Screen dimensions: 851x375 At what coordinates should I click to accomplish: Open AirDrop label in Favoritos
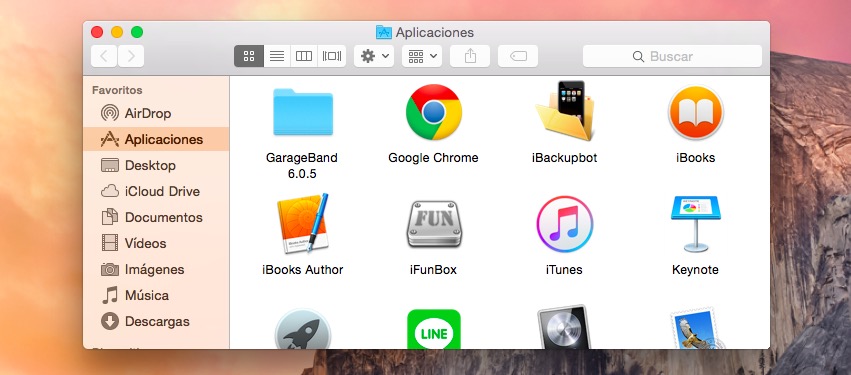[148, 113]
